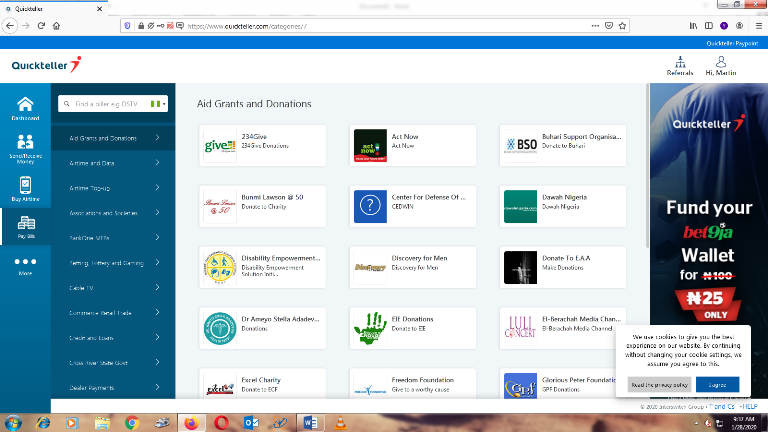Click Read the privacy policy button

coord(658,384)
